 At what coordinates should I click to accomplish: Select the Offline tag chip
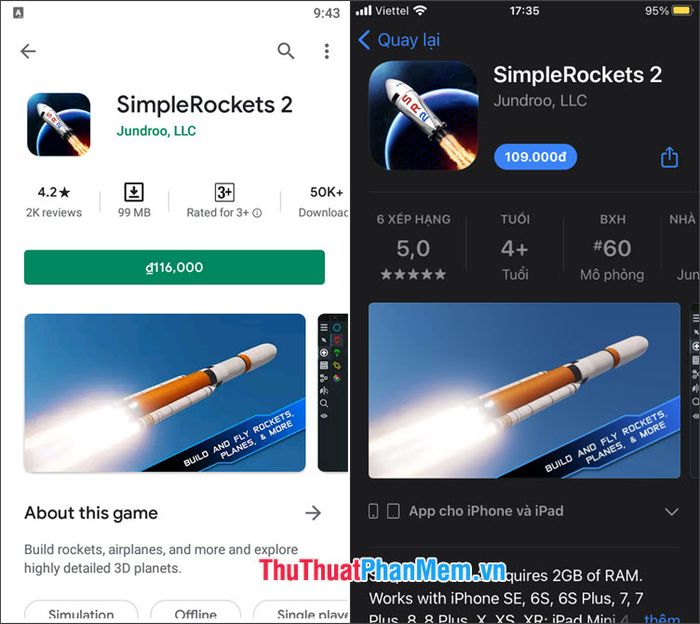point(196,613)
